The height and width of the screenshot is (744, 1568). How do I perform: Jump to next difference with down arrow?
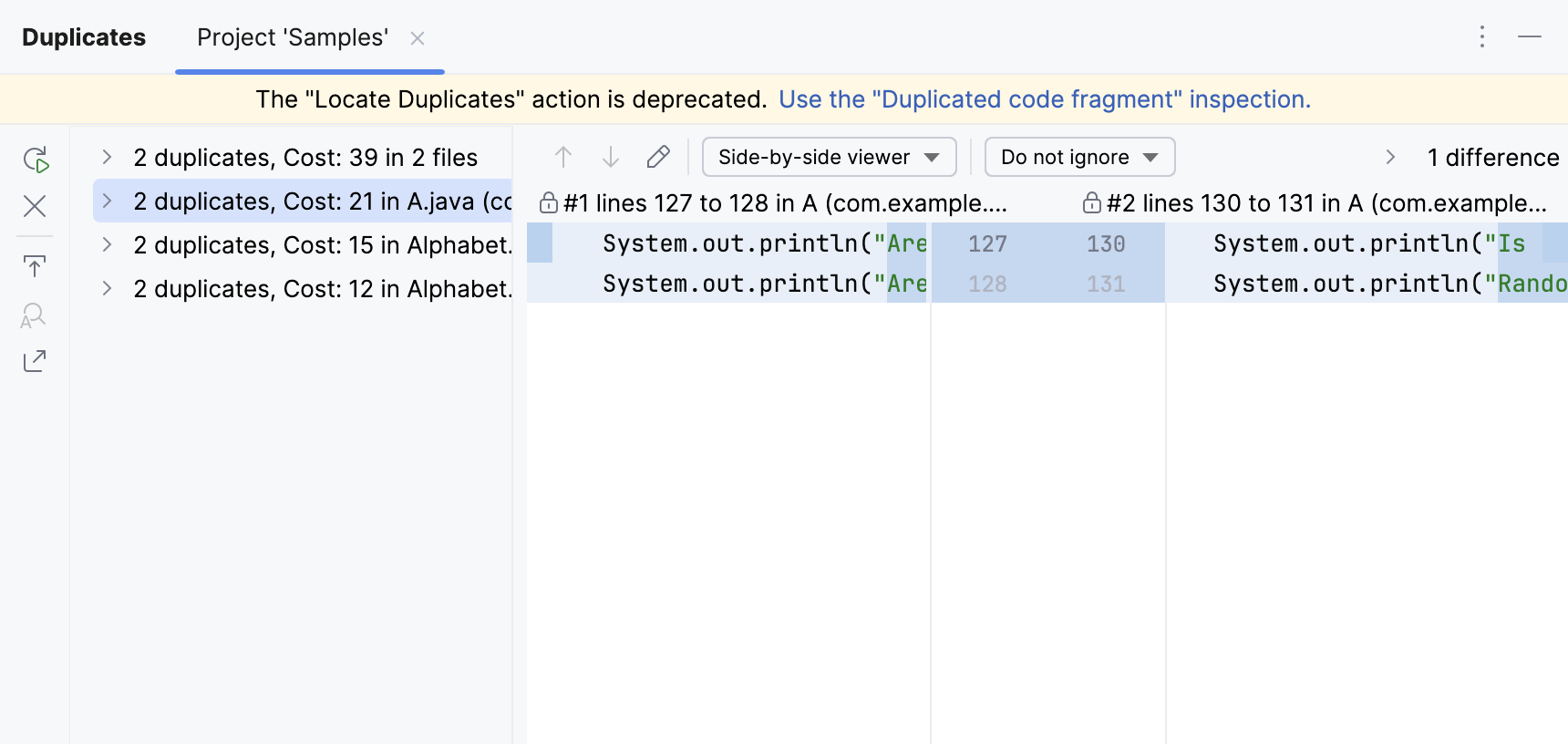611,157
